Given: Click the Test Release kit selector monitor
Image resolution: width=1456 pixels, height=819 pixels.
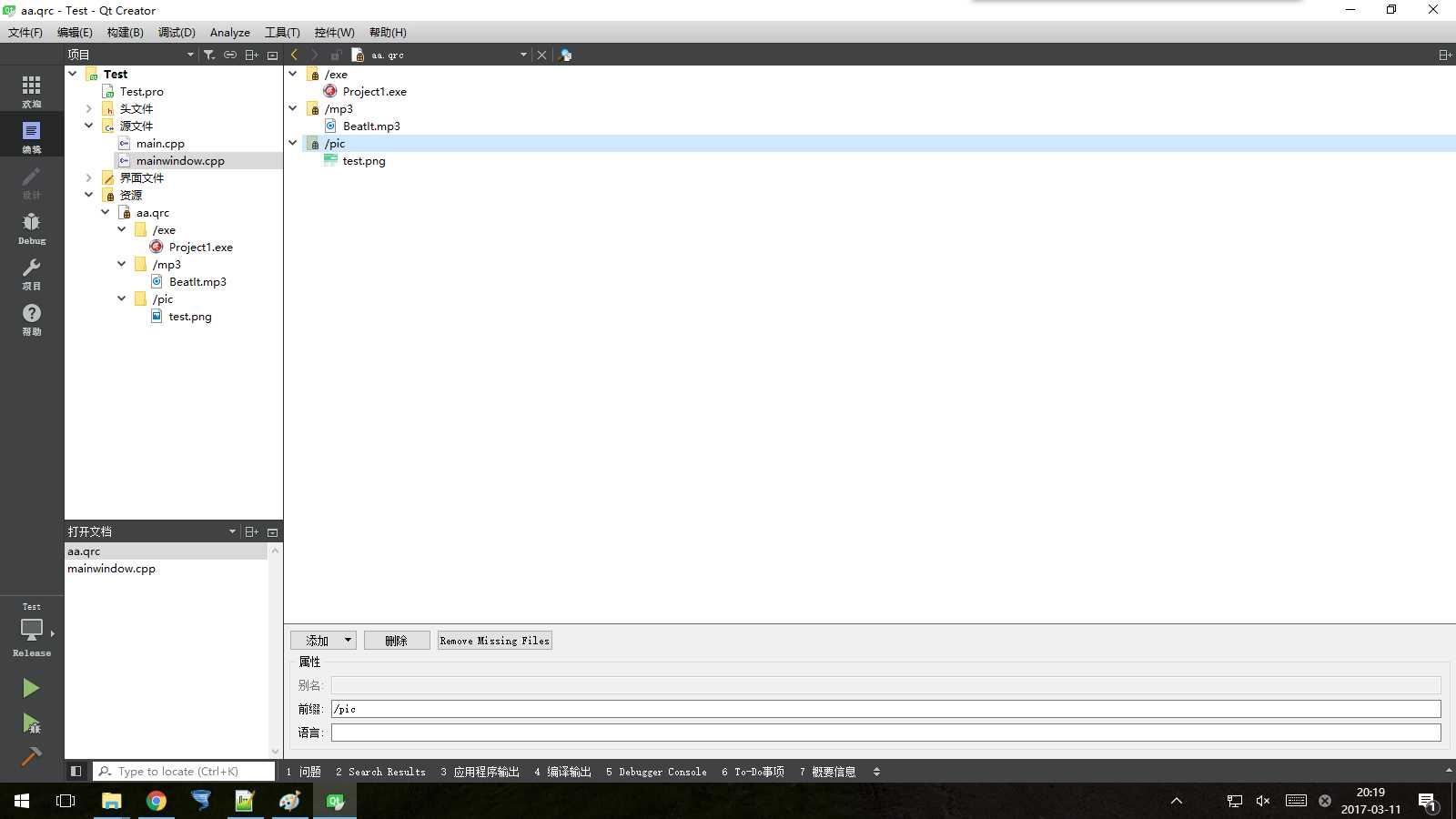Looking at the screenshot, I should pyautogui.click(x=32, y=630).
